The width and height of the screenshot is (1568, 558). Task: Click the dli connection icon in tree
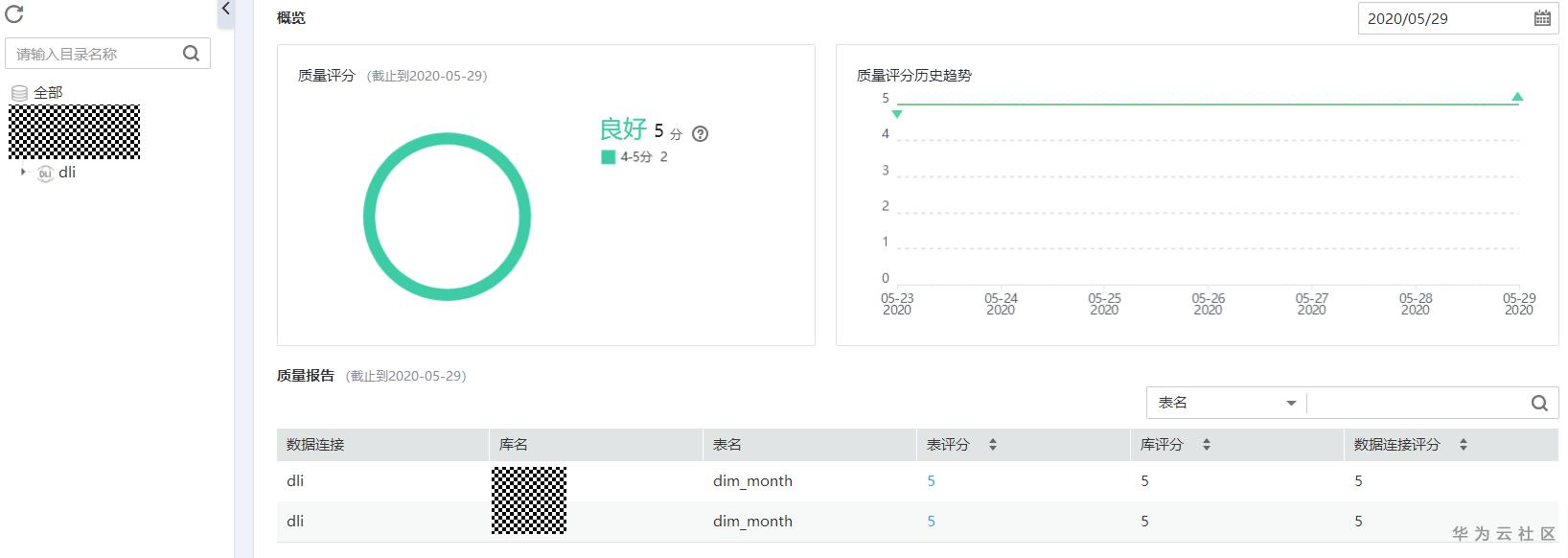[x=45, y=174]
